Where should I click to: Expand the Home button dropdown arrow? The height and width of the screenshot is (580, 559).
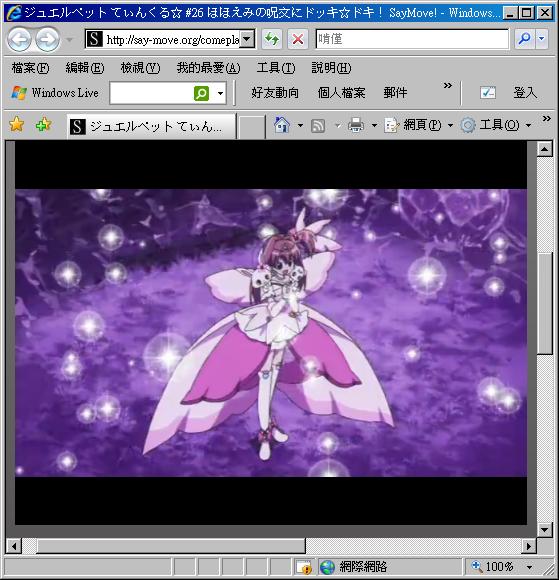tap(300, 125)
